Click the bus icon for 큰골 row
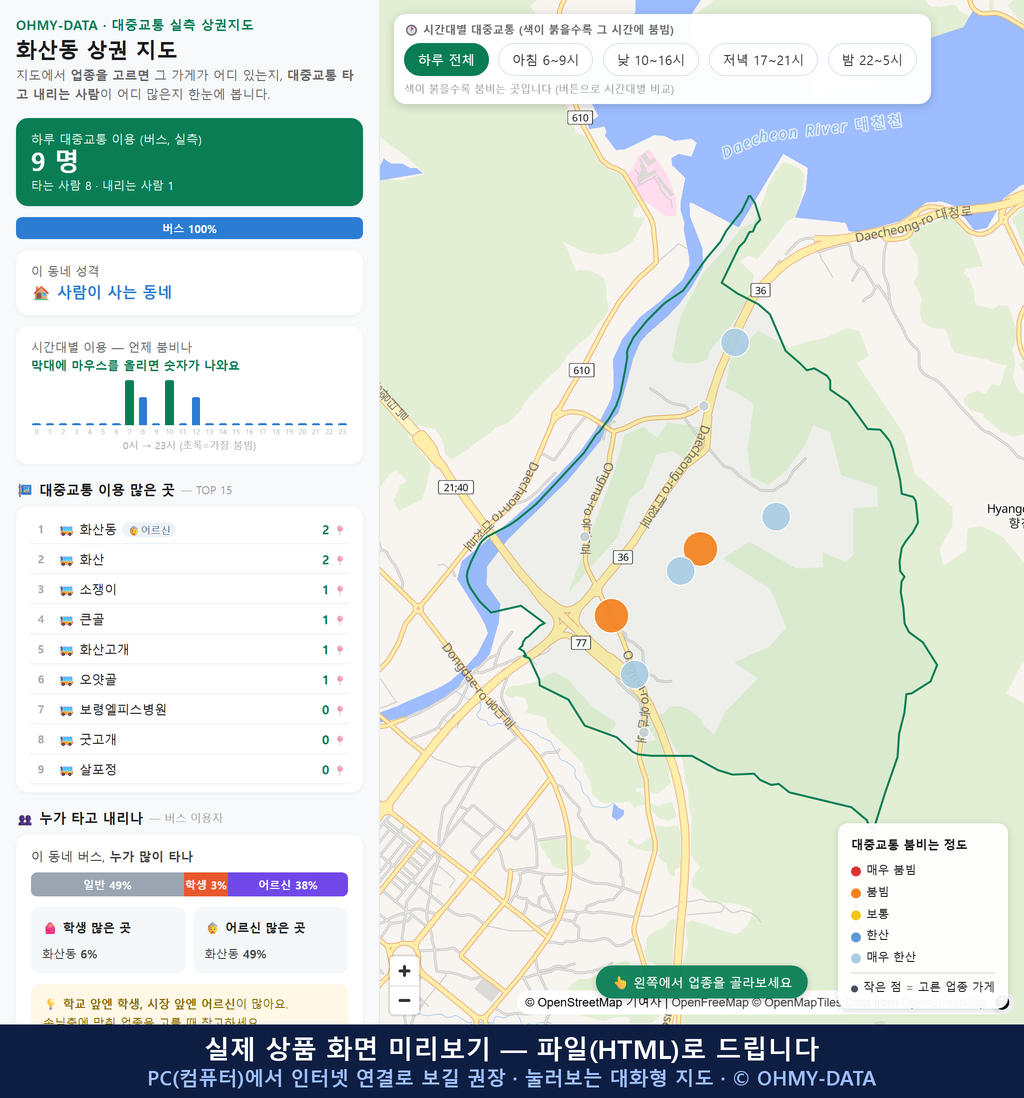The image size is (1024, 1098). 67,620
